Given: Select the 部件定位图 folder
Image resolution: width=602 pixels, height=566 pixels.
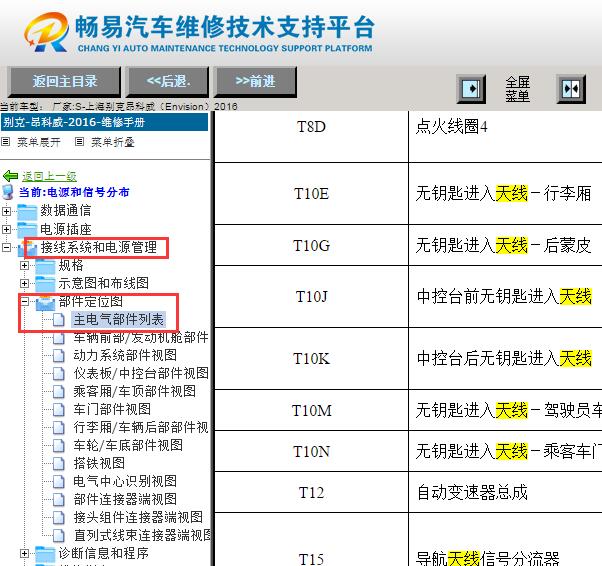Looking at the screenshot, I should click(91, 301).
